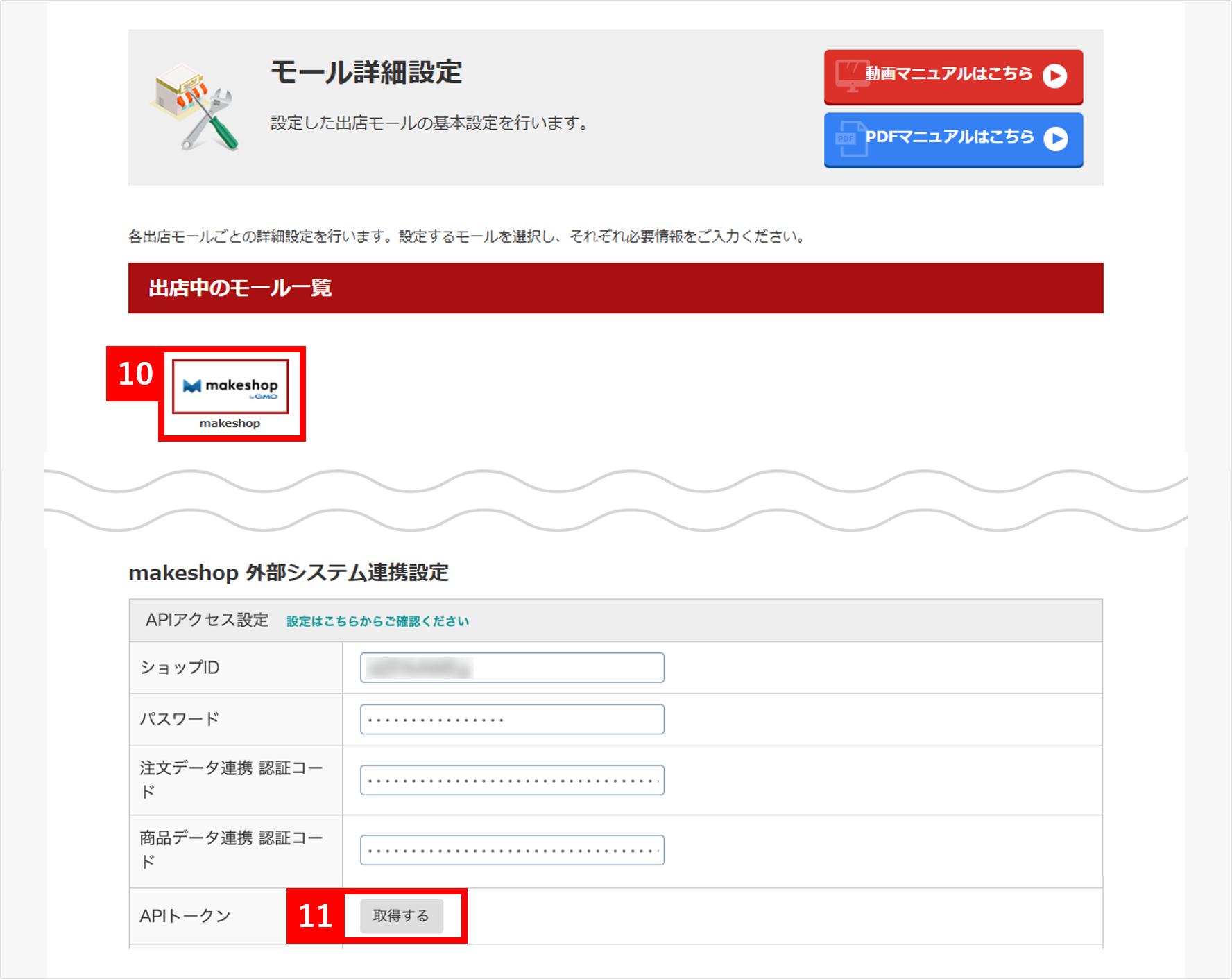Select the 商品データ連携 認証コード input
Image resolution: width=1232 pixels, height=979 pixels.
click(x=512, y=850)
